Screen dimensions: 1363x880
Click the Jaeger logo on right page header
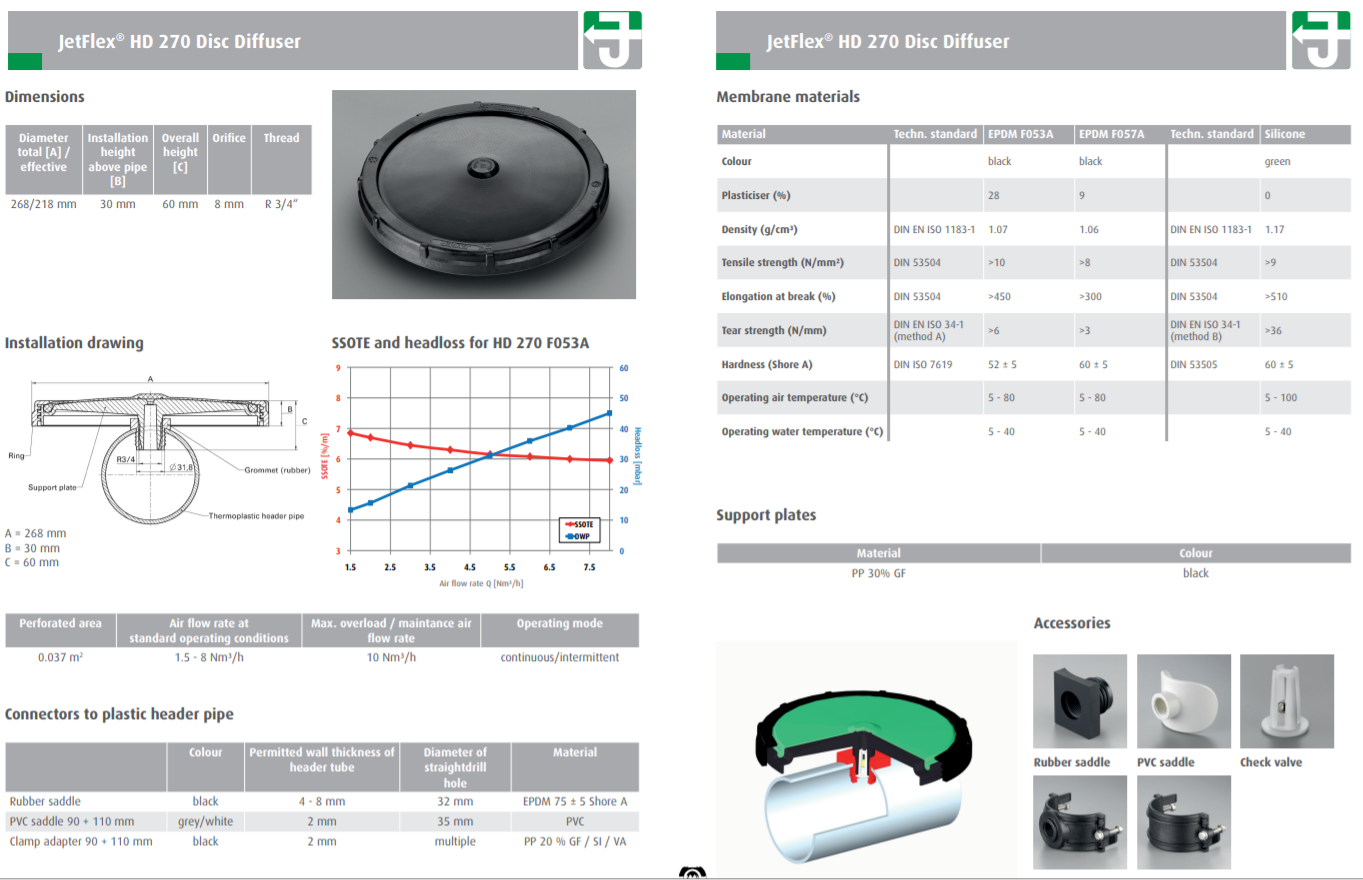tap(1321, 40)
